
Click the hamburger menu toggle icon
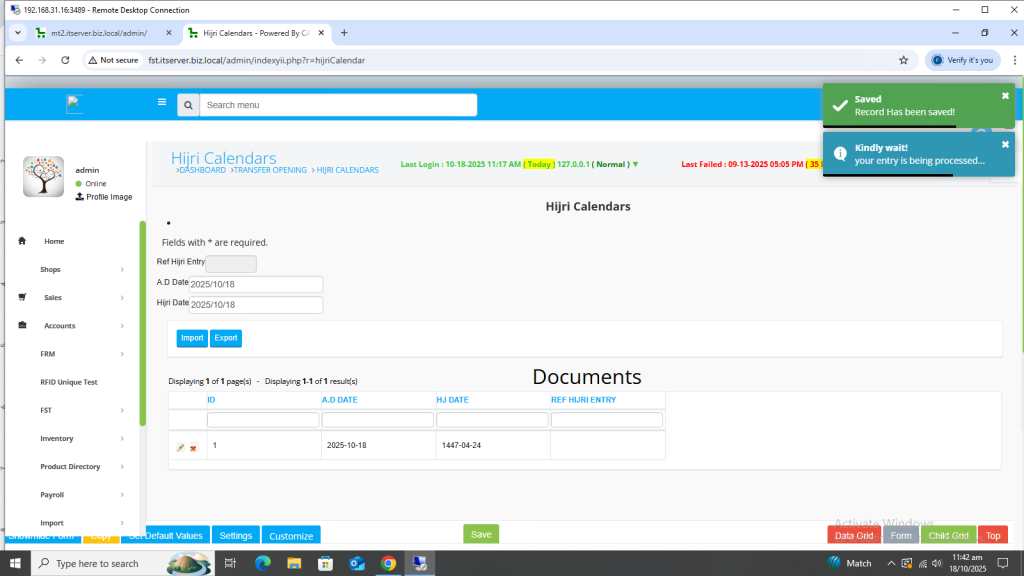pos(162,102)
